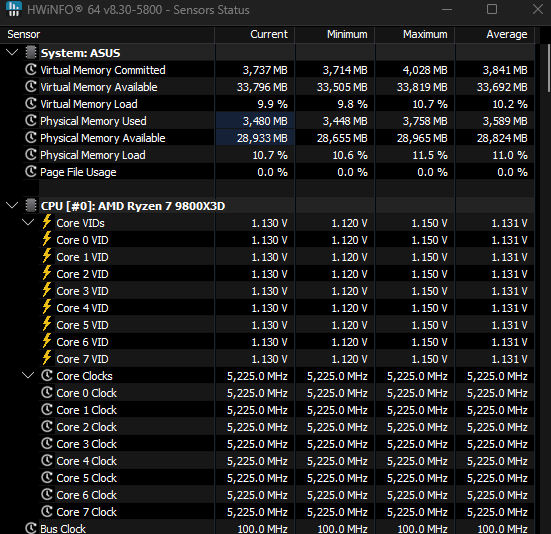
Task: Select the Core 4 VID row label
Action: (82, 308)
